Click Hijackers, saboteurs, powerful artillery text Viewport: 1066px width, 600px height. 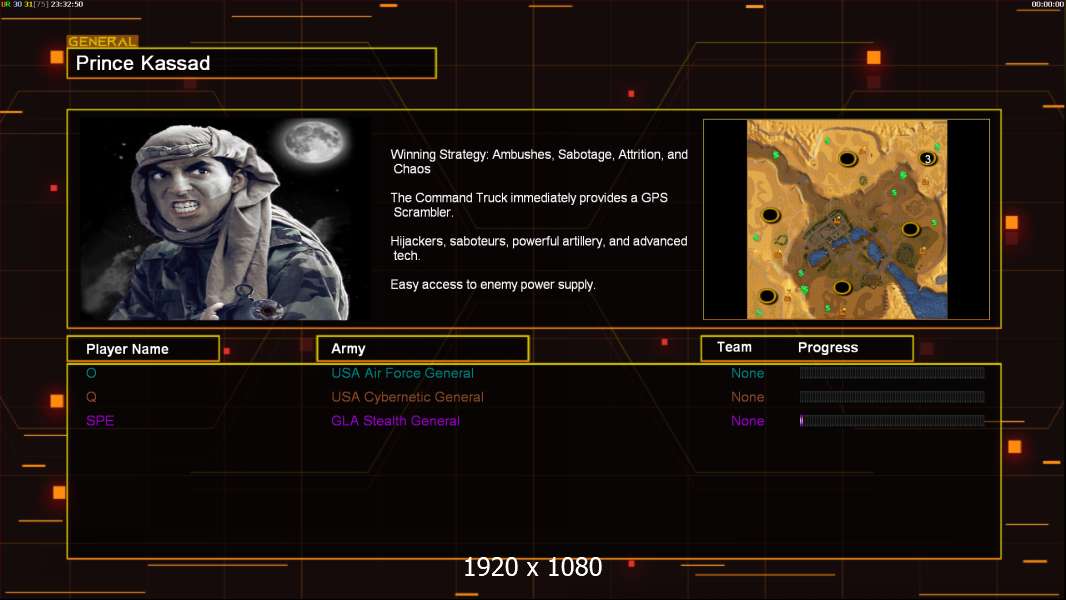tap(538, 248)
